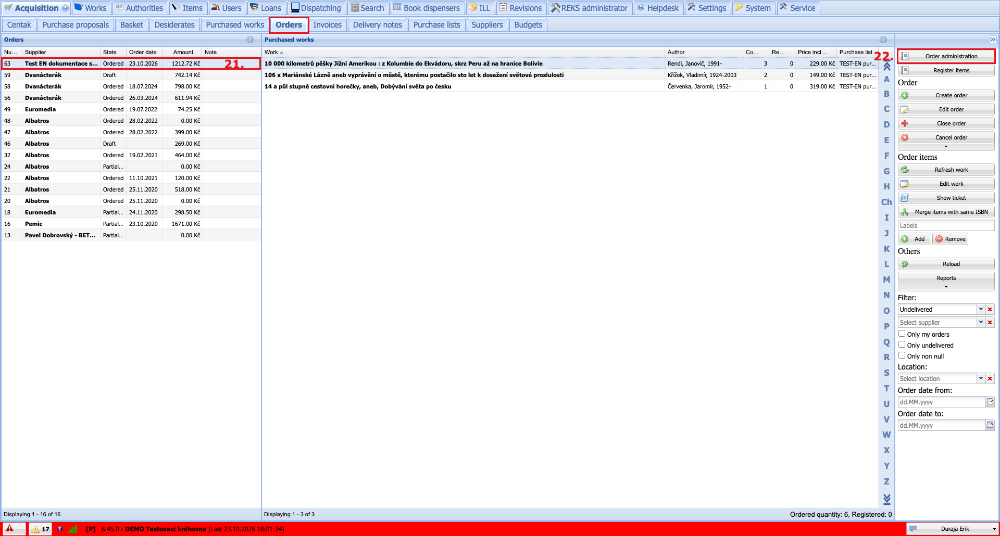Click the double up arrow above alphabet index

pyautogui.click(x=886, y=64)
